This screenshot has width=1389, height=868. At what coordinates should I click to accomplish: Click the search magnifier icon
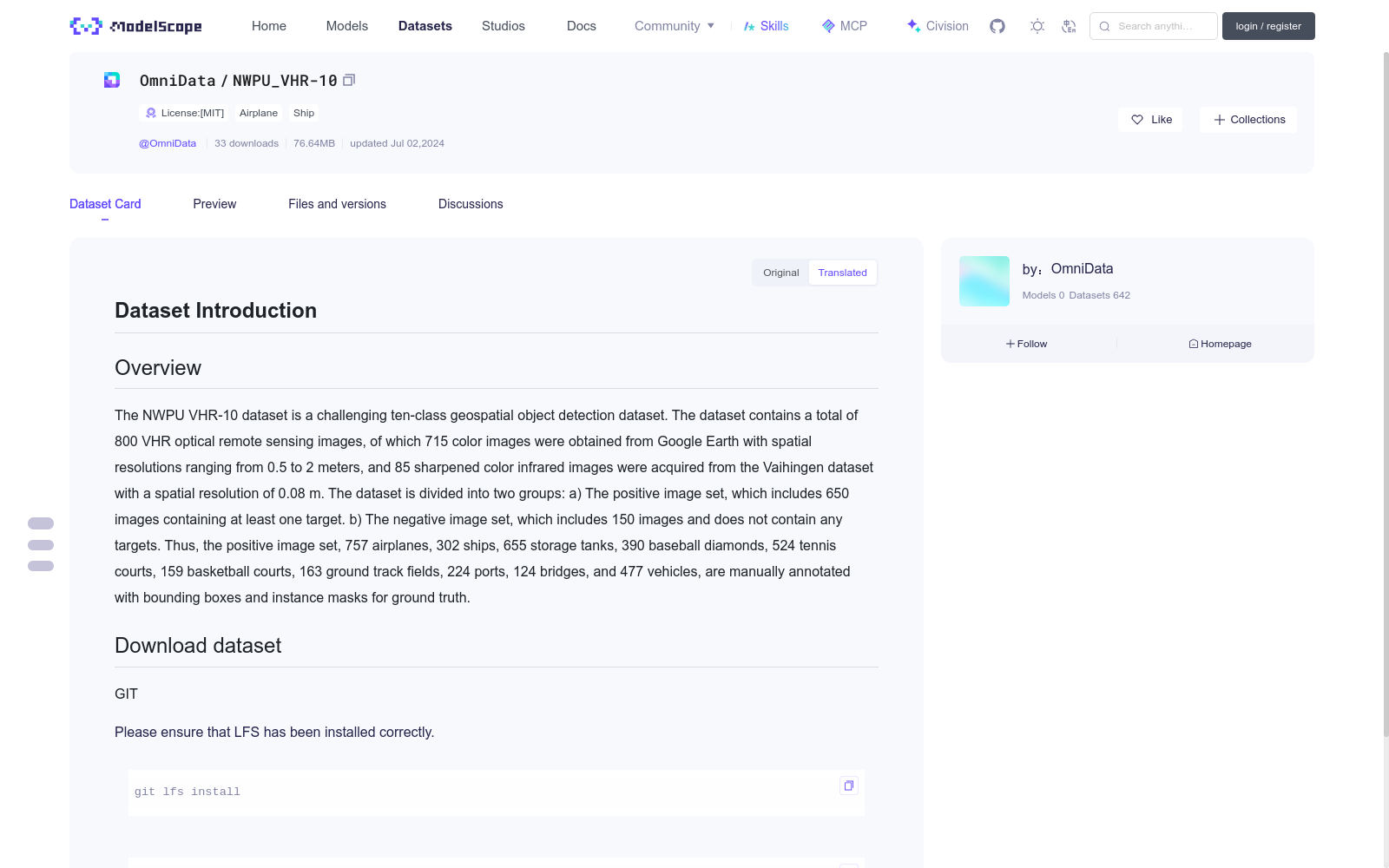click(1104, 26)
